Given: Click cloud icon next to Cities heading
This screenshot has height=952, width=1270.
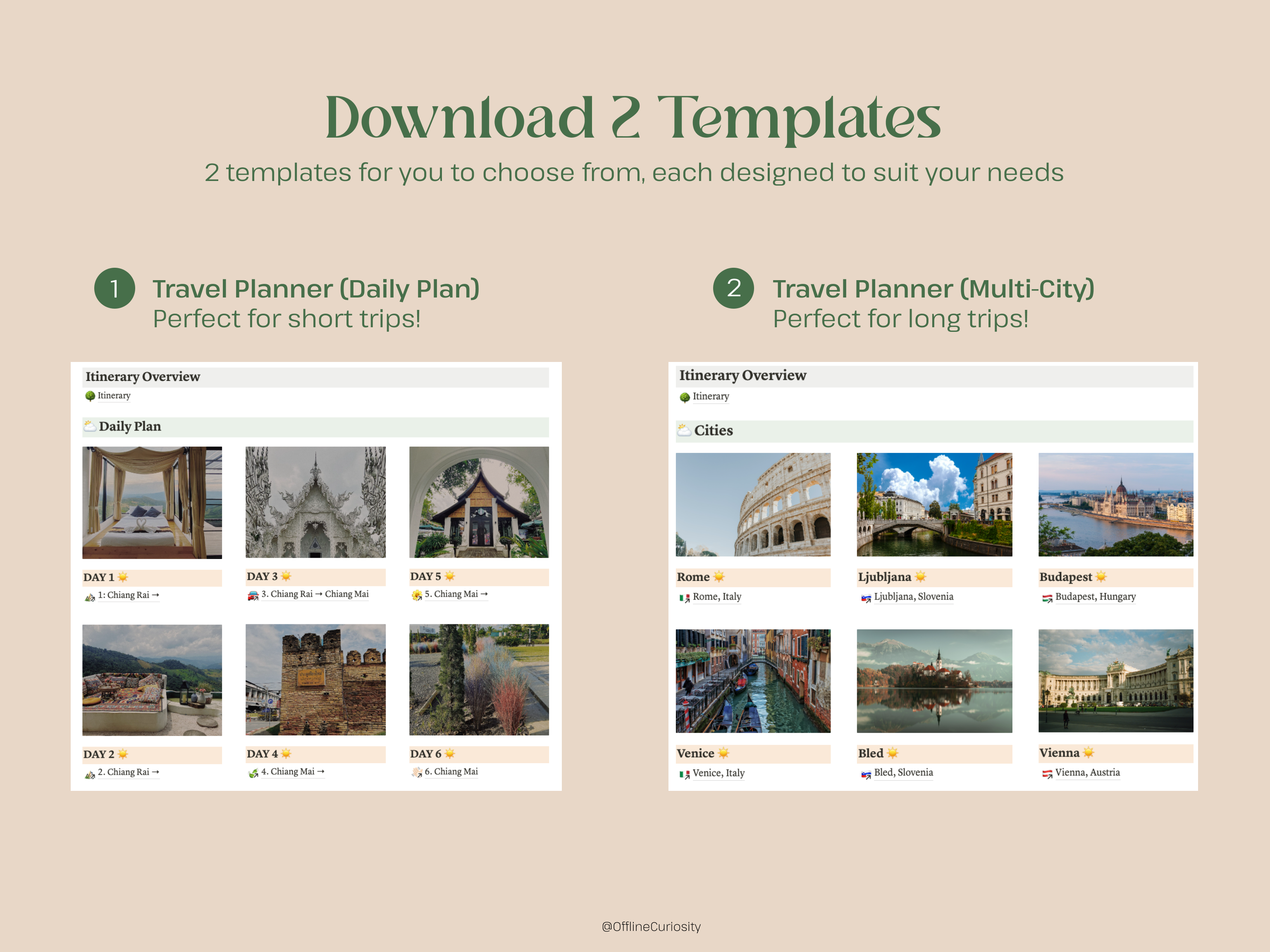Looking at the screenshot, I should (684, 431).
